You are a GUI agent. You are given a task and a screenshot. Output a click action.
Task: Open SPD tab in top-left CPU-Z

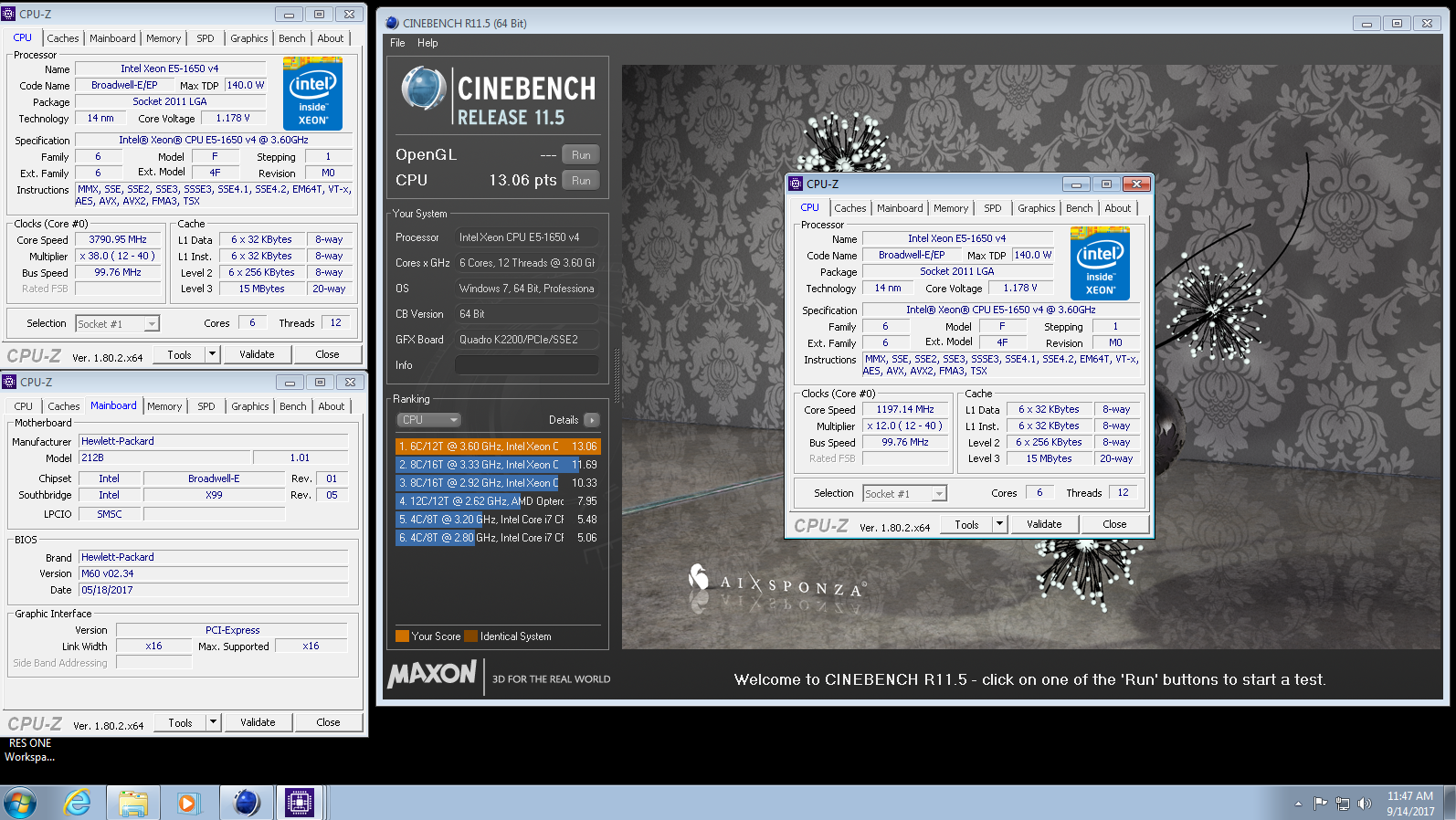coord(206,38)
